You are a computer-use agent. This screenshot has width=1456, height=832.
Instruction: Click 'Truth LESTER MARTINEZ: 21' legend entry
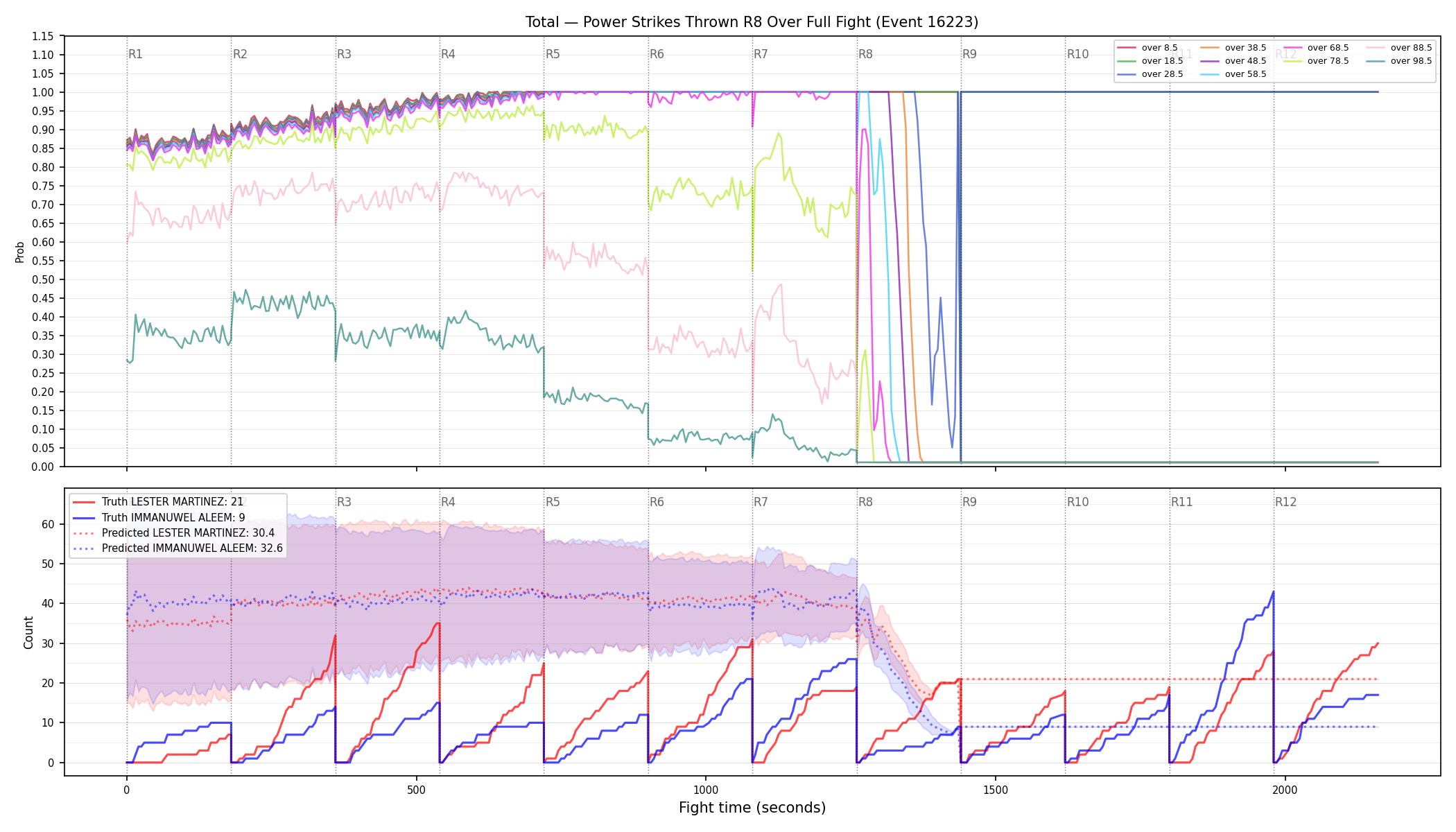(x=173, y=502)
